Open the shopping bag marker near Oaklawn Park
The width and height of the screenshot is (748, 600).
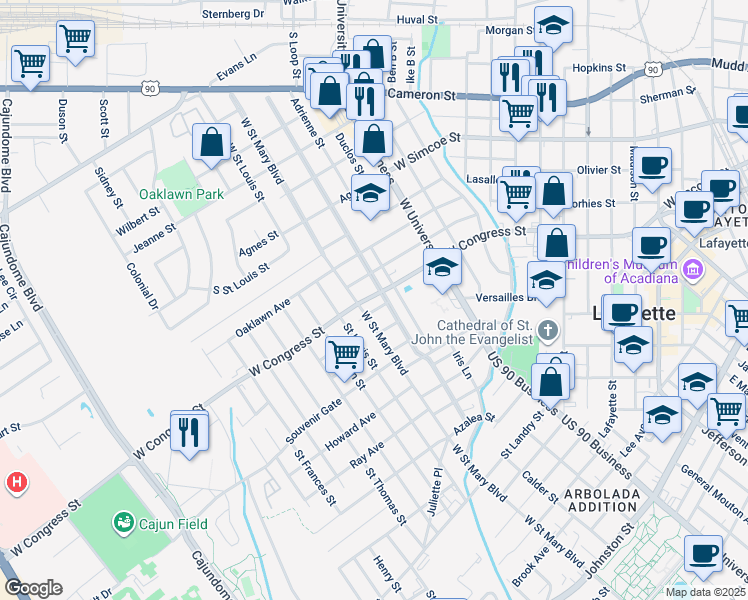click(211, 143)
